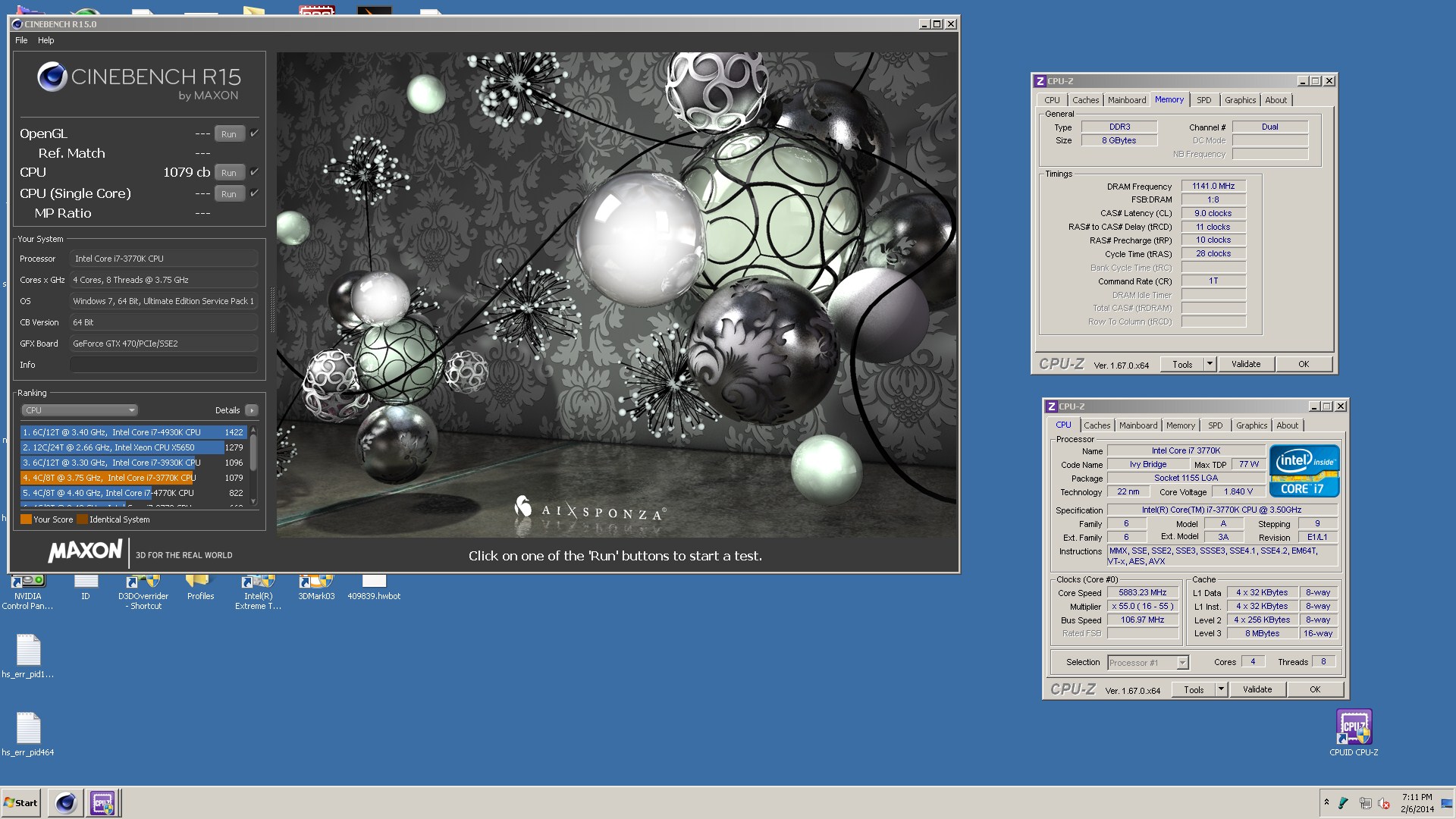1456x819 pixels.
Task: Expand ranking Details arrow button
Action: point(252,410)
